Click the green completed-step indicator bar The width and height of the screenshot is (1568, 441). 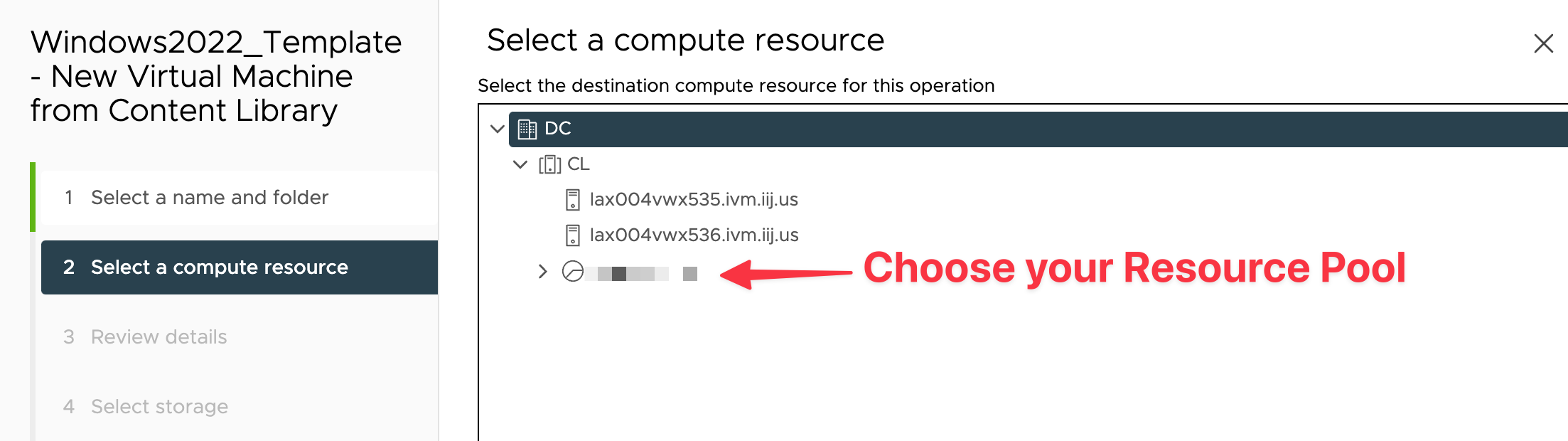coord(33,197)
